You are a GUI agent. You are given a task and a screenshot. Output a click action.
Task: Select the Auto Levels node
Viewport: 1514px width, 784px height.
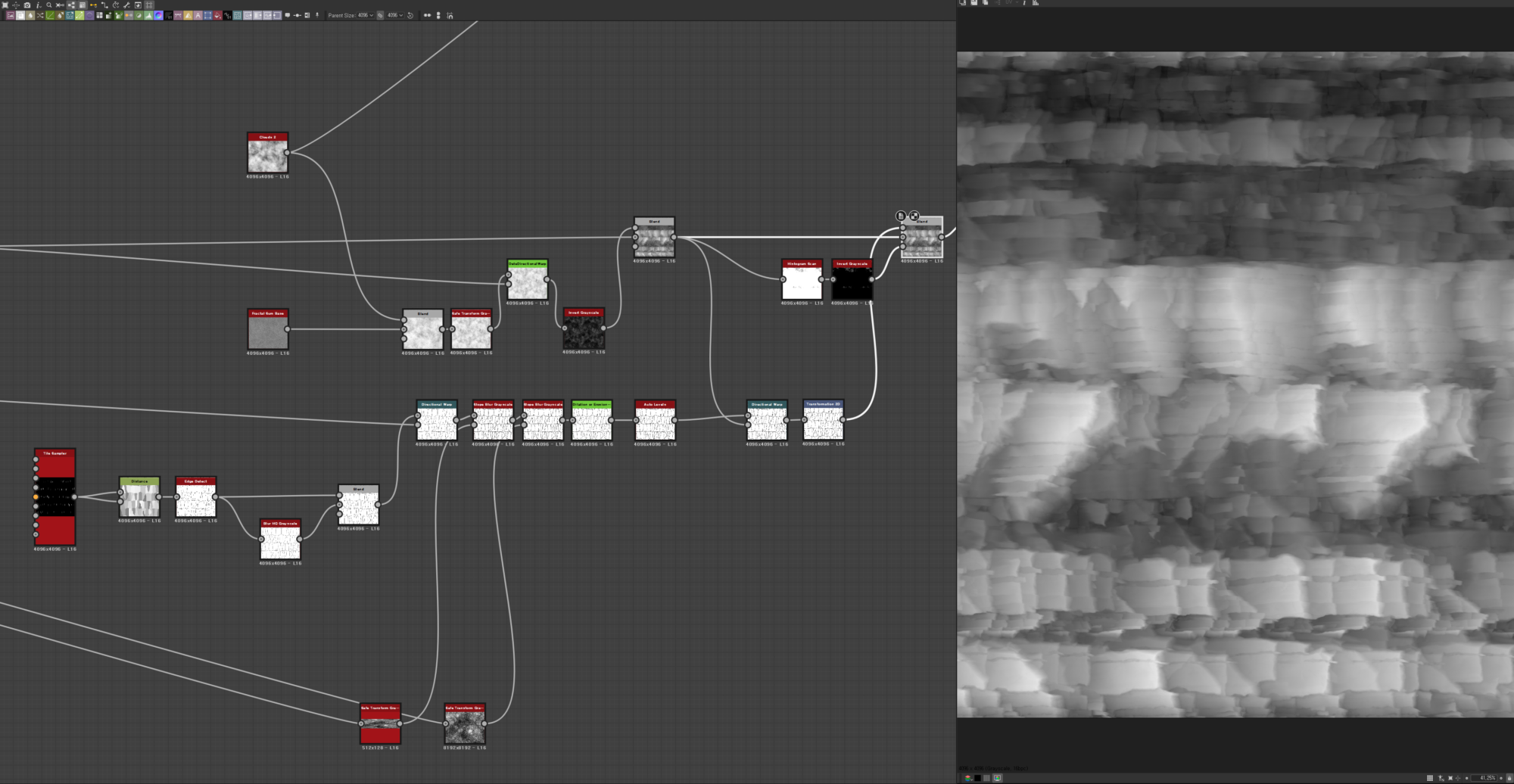coord(655,420)
